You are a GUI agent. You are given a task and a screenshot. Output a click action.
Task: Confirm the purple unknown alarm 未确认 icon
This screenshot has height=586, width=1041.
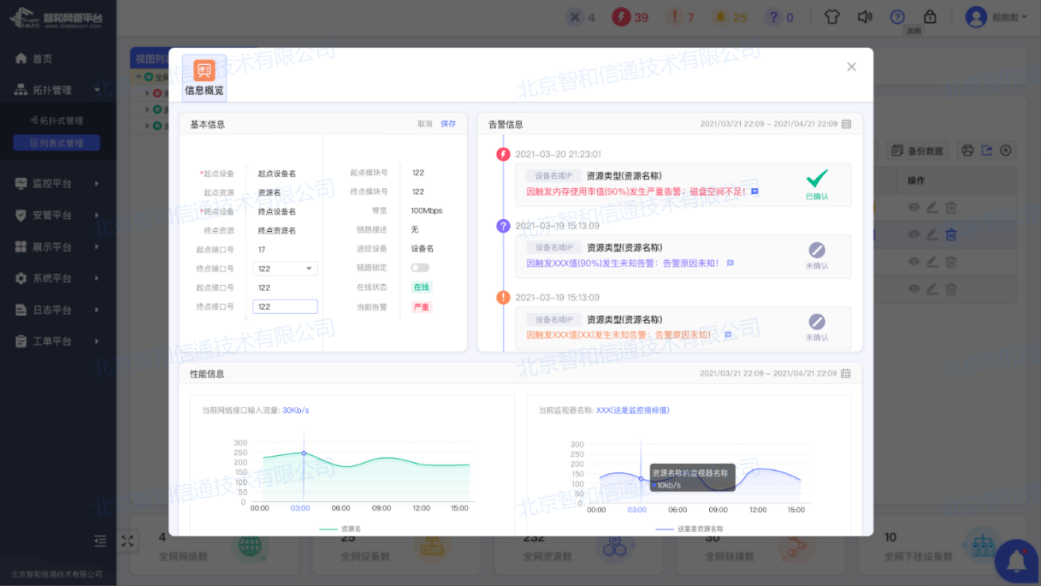(817, 250)
